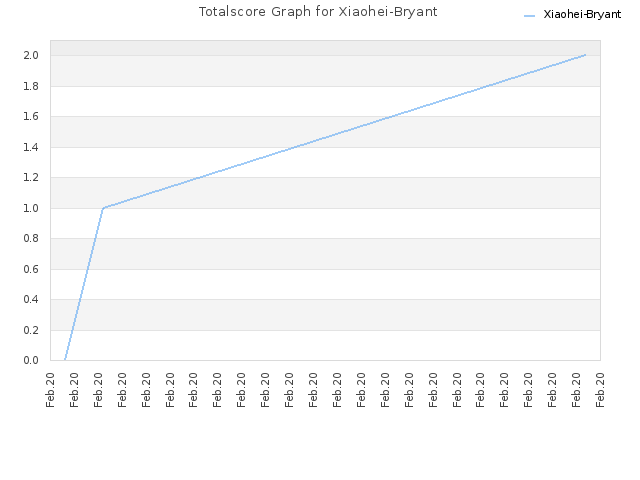Click the 1.8 y-axis label
Screen dimensions: 640x480
click(31, 86)
